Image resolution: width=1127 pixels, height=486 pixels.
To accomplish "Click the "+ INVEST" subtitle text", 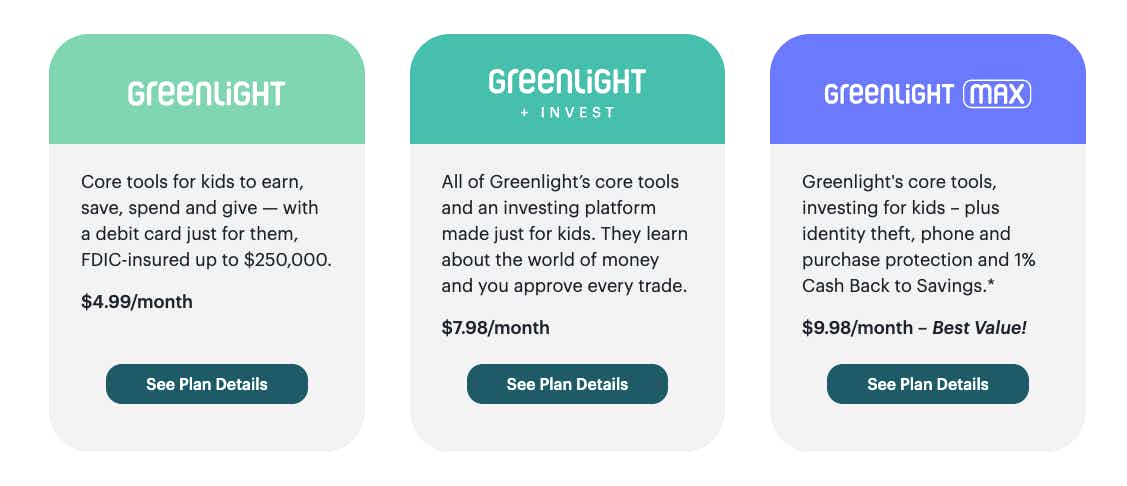I will click(x=567, y=113).
